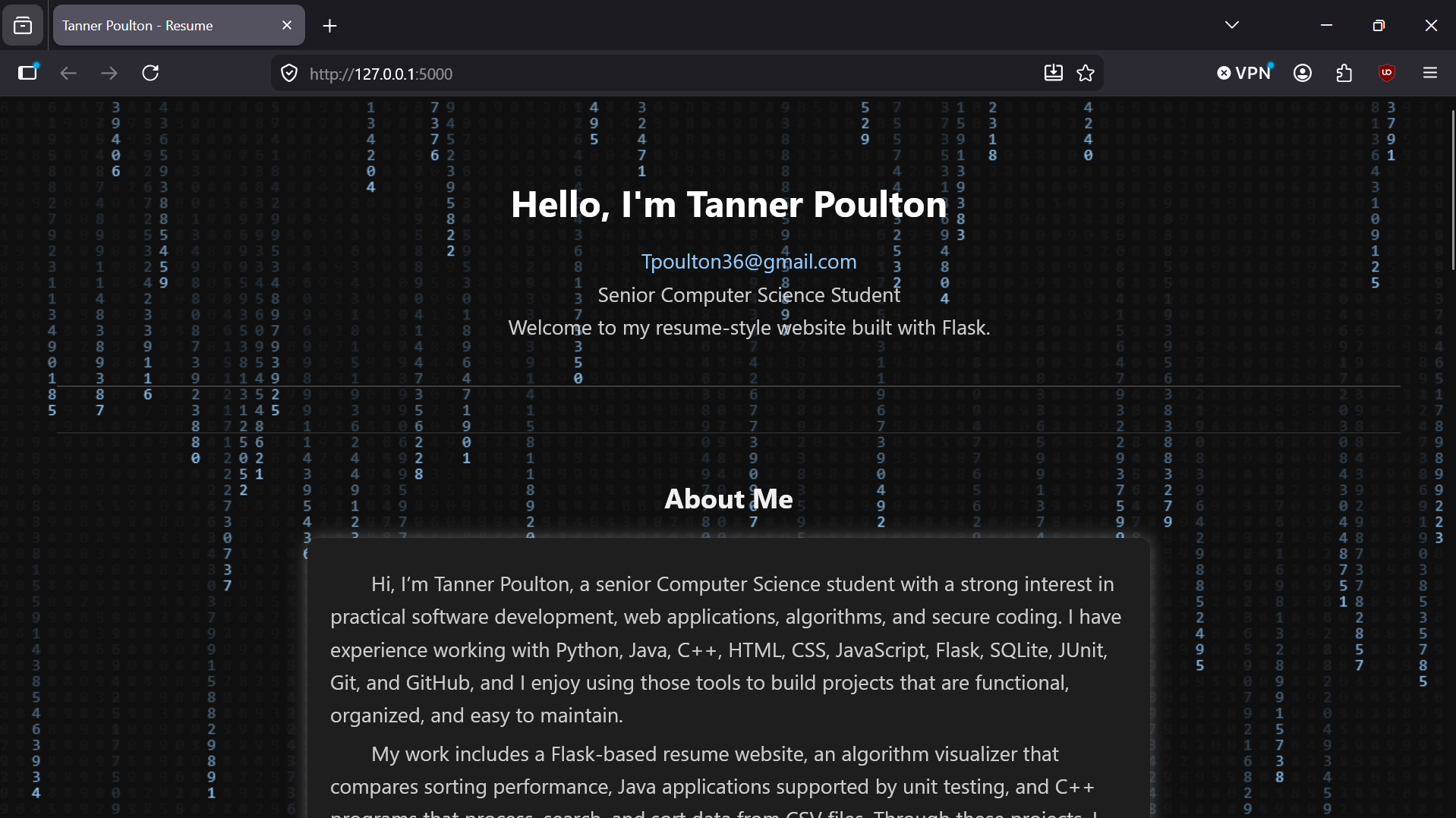The height and width of the screenshot is (818, 1456).
Task: Open the VPN panel
Action: coord(1245,73)
